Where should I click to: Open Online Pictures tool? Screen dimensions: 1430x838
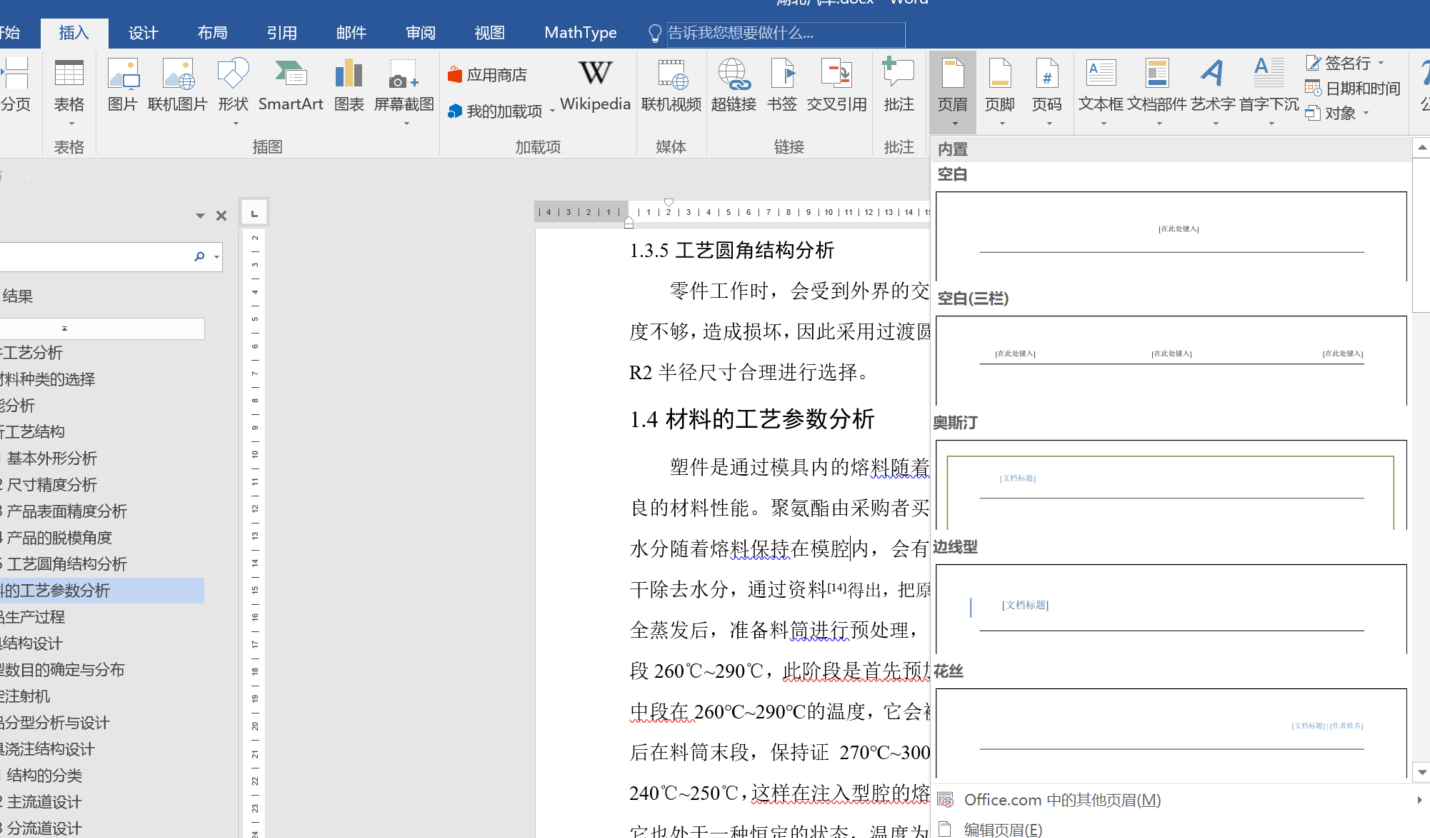[177, 87]
